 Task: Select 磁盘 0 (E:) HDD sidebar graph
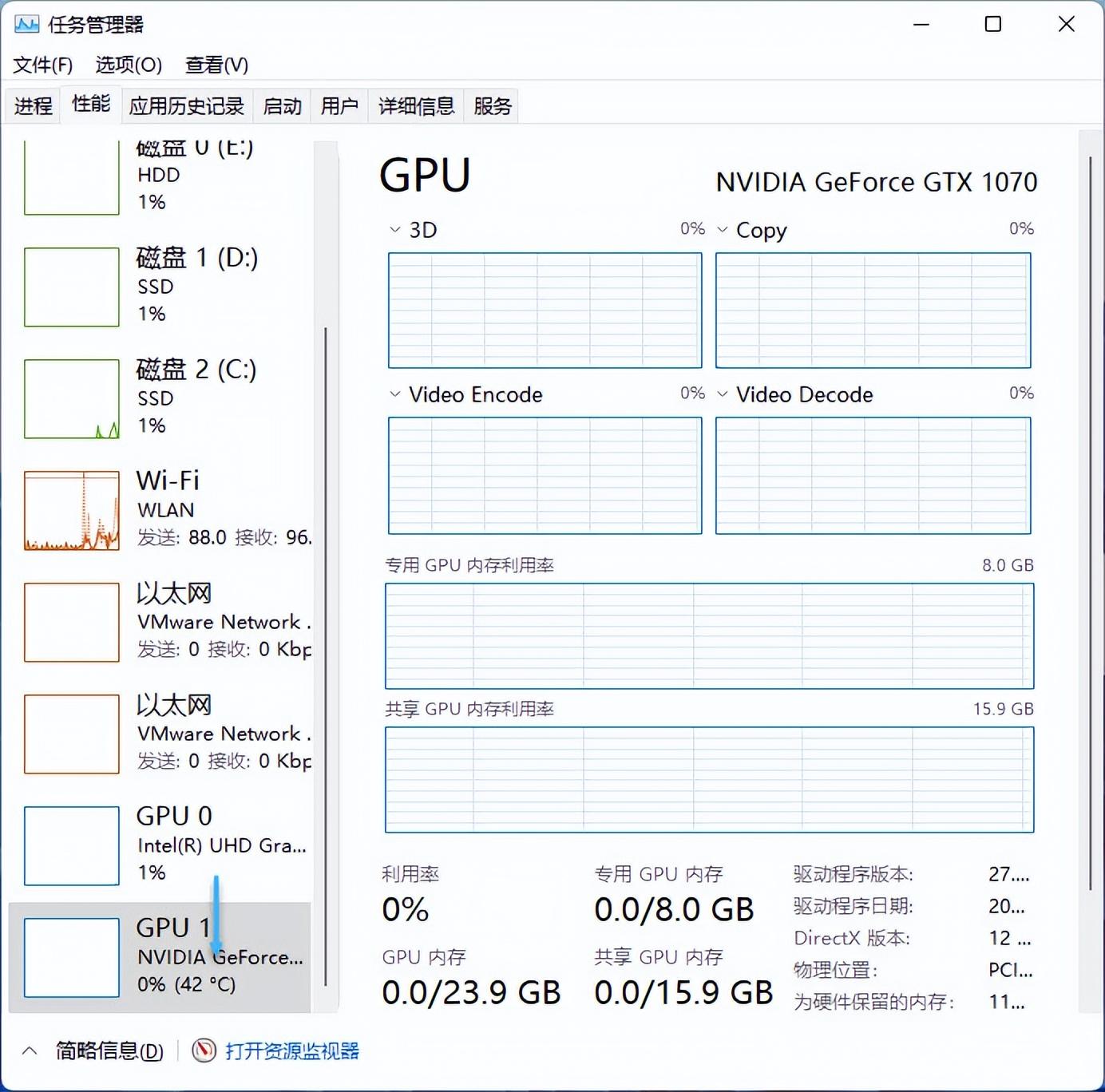[71, 177]
